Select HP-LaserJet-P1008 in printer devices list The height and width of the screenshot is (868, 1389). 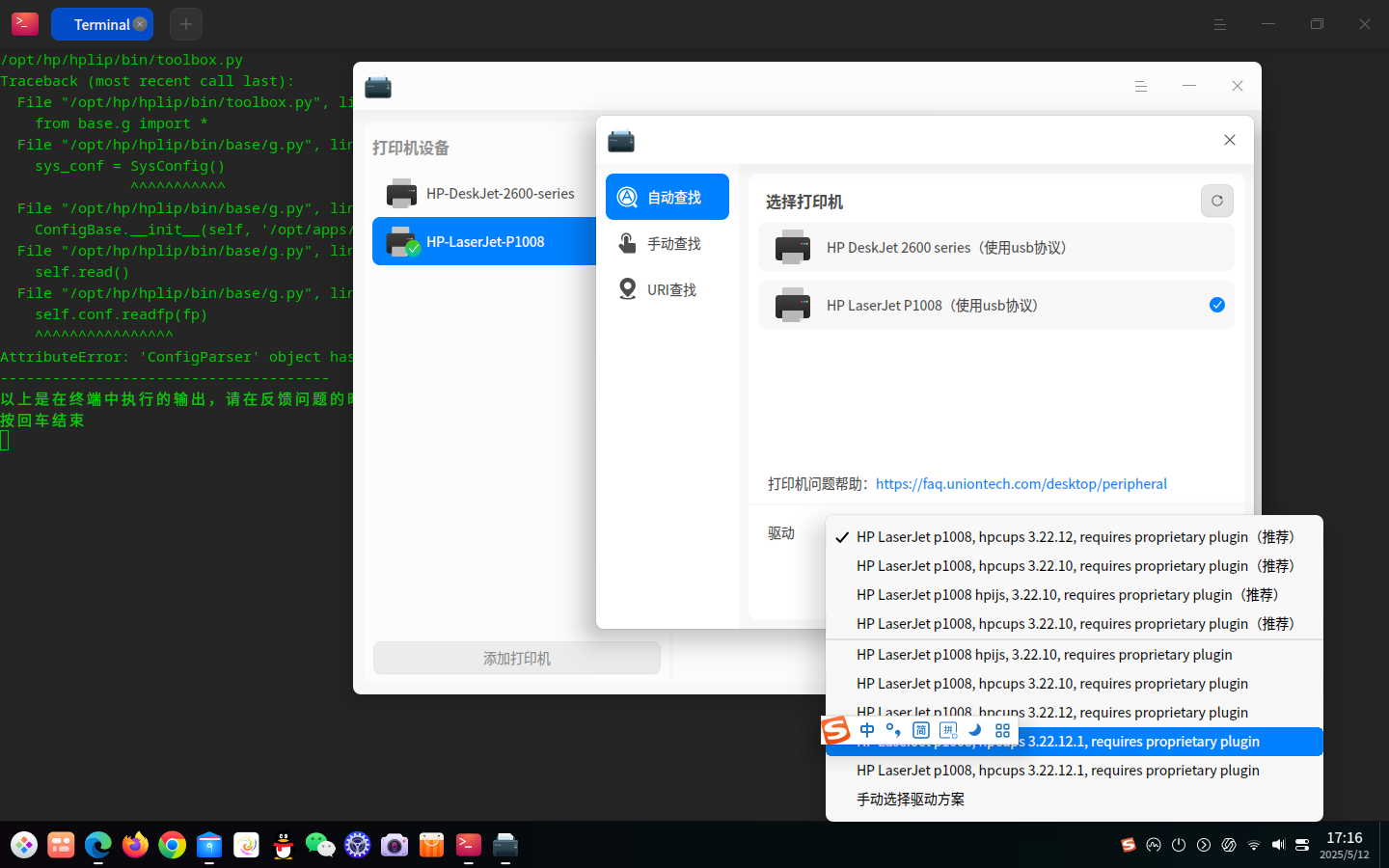[484, 241]
